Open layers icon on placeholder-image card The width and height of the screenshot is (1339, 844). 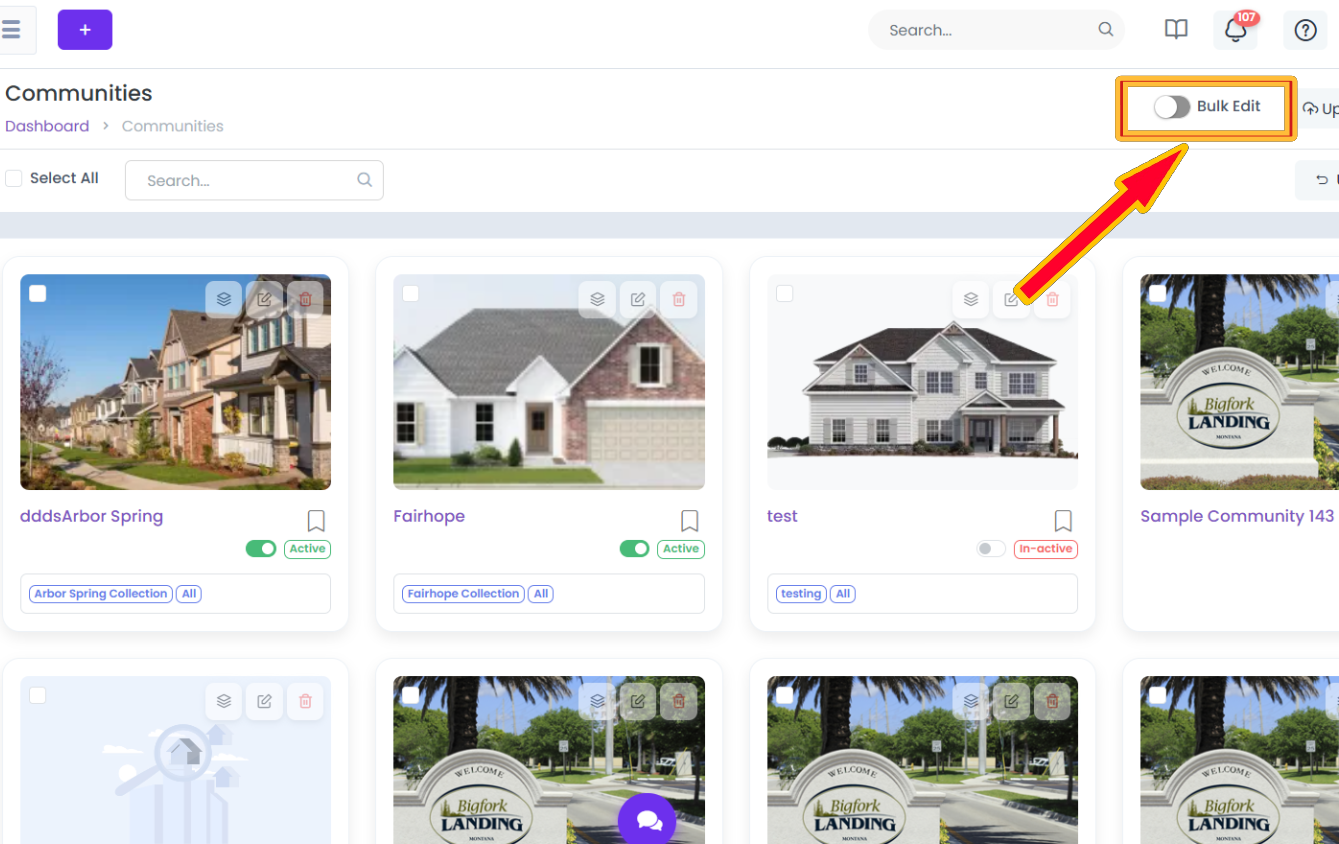point(224,701)
